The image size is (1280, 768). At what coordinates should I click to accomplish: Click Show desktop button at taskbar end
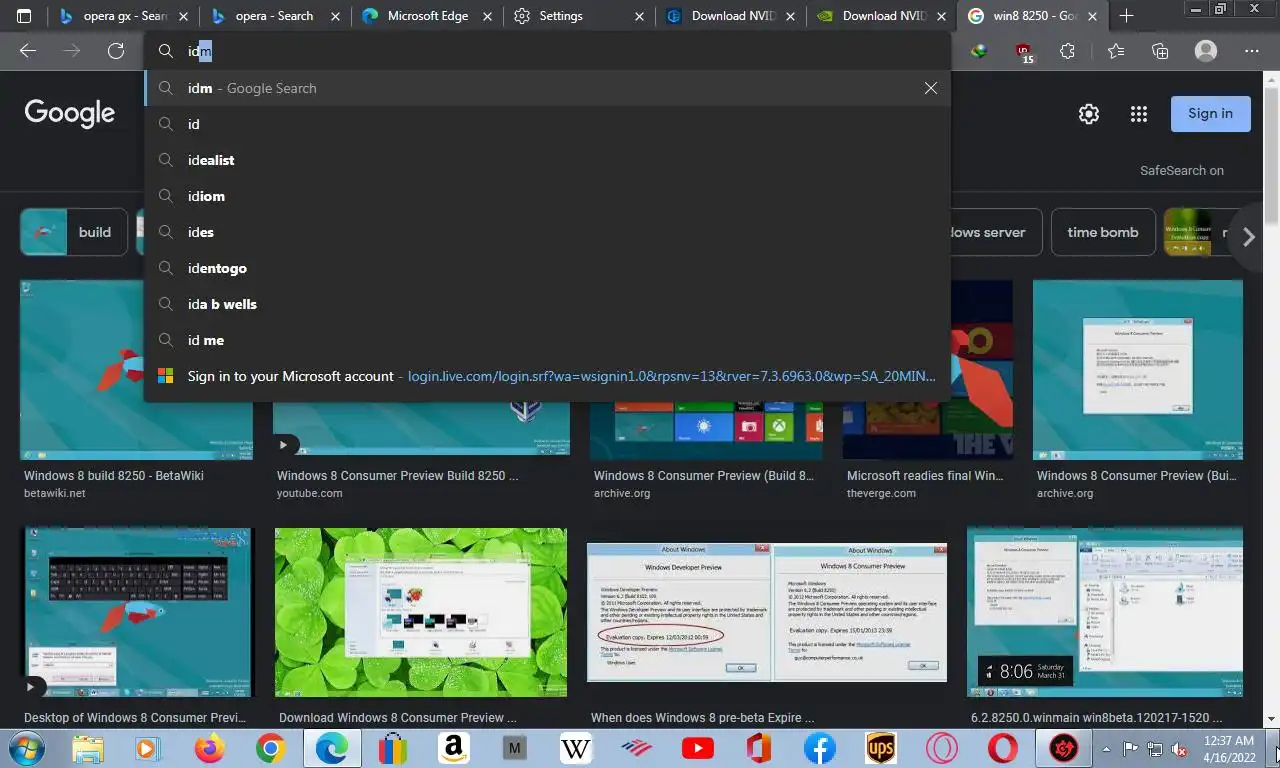click(x=1277, y=748)
